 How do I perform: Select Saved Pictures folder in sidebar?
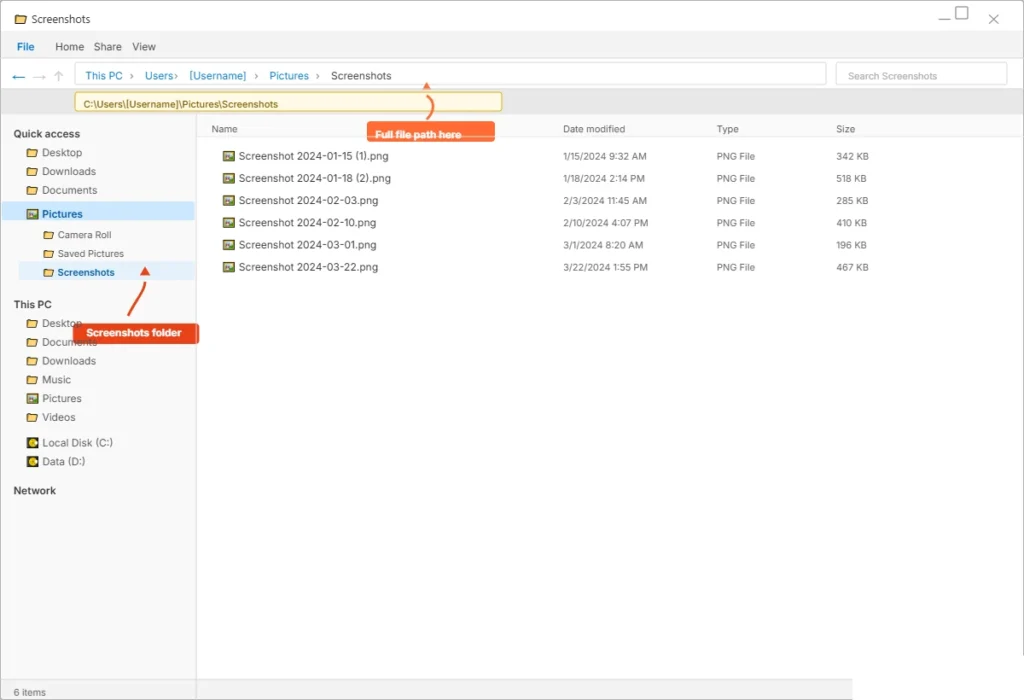pyautogui.click(x=90, y=254)
